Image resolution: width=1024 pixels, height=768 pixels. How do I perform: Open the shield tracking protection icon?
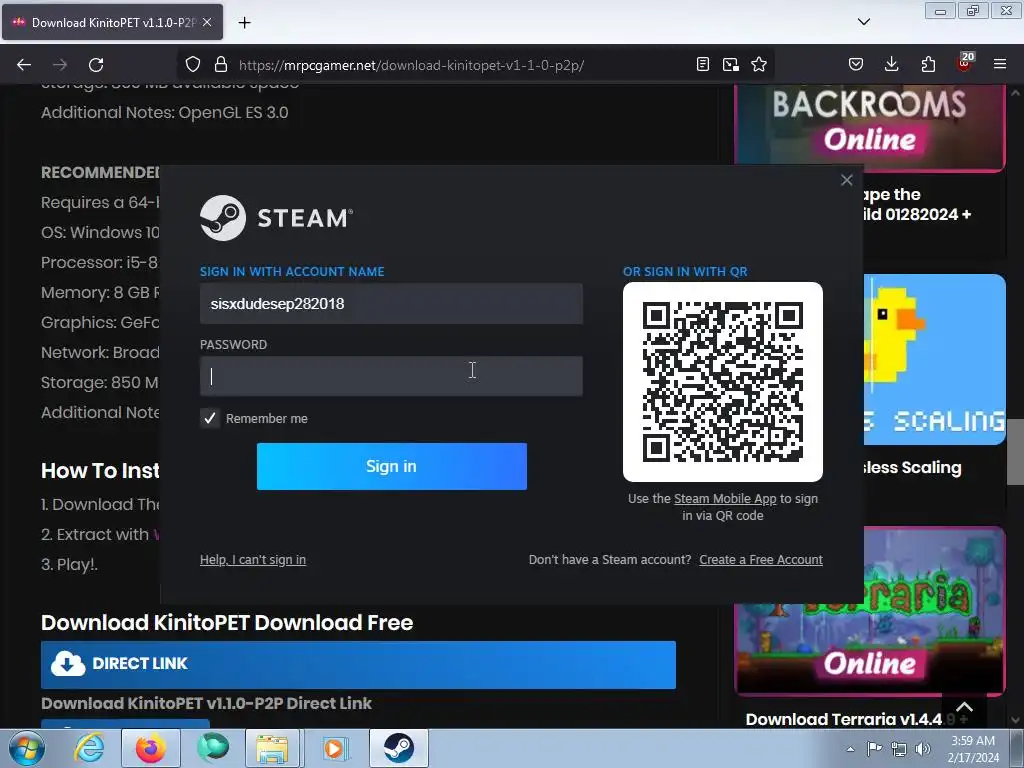[x=193, y=65]
